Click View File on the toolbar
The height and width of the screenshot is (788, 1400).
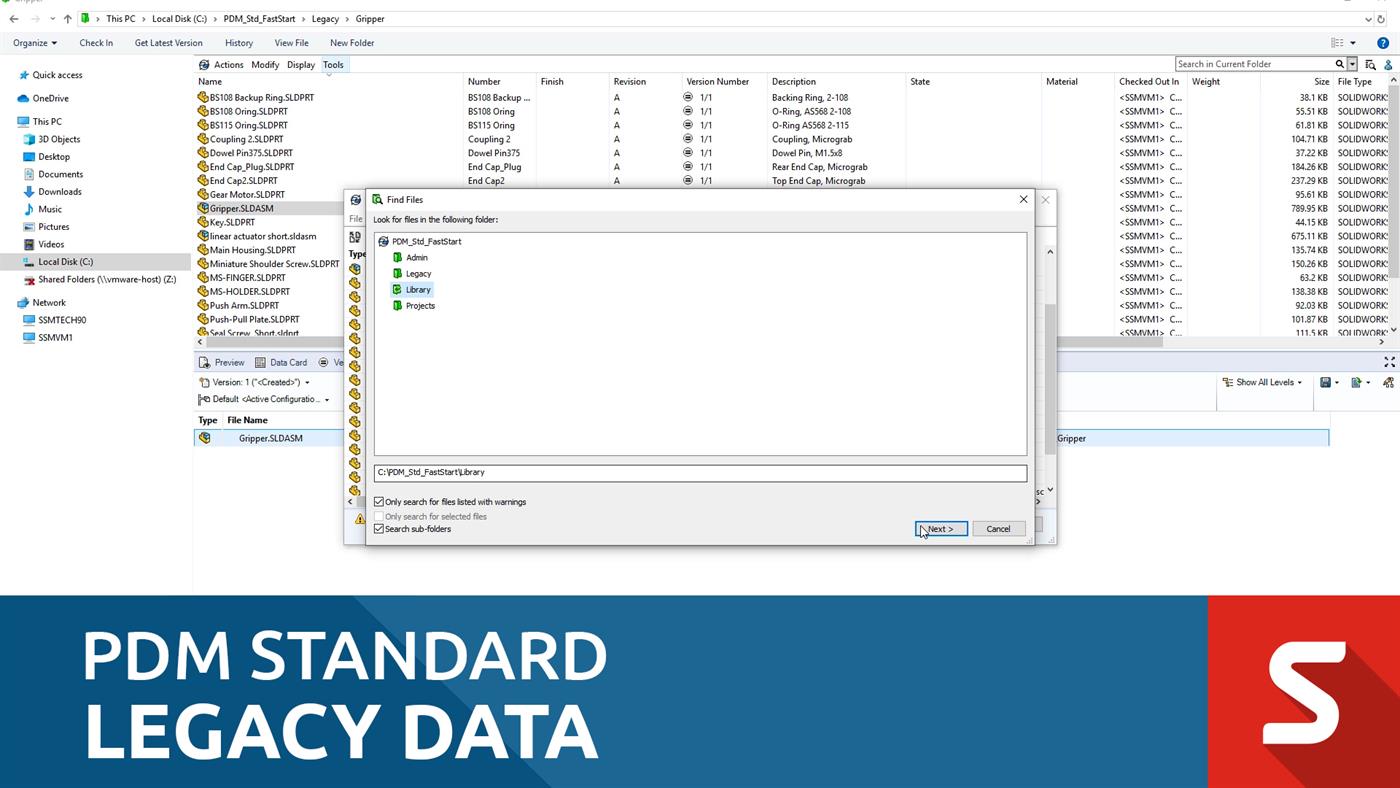point(292,43)
